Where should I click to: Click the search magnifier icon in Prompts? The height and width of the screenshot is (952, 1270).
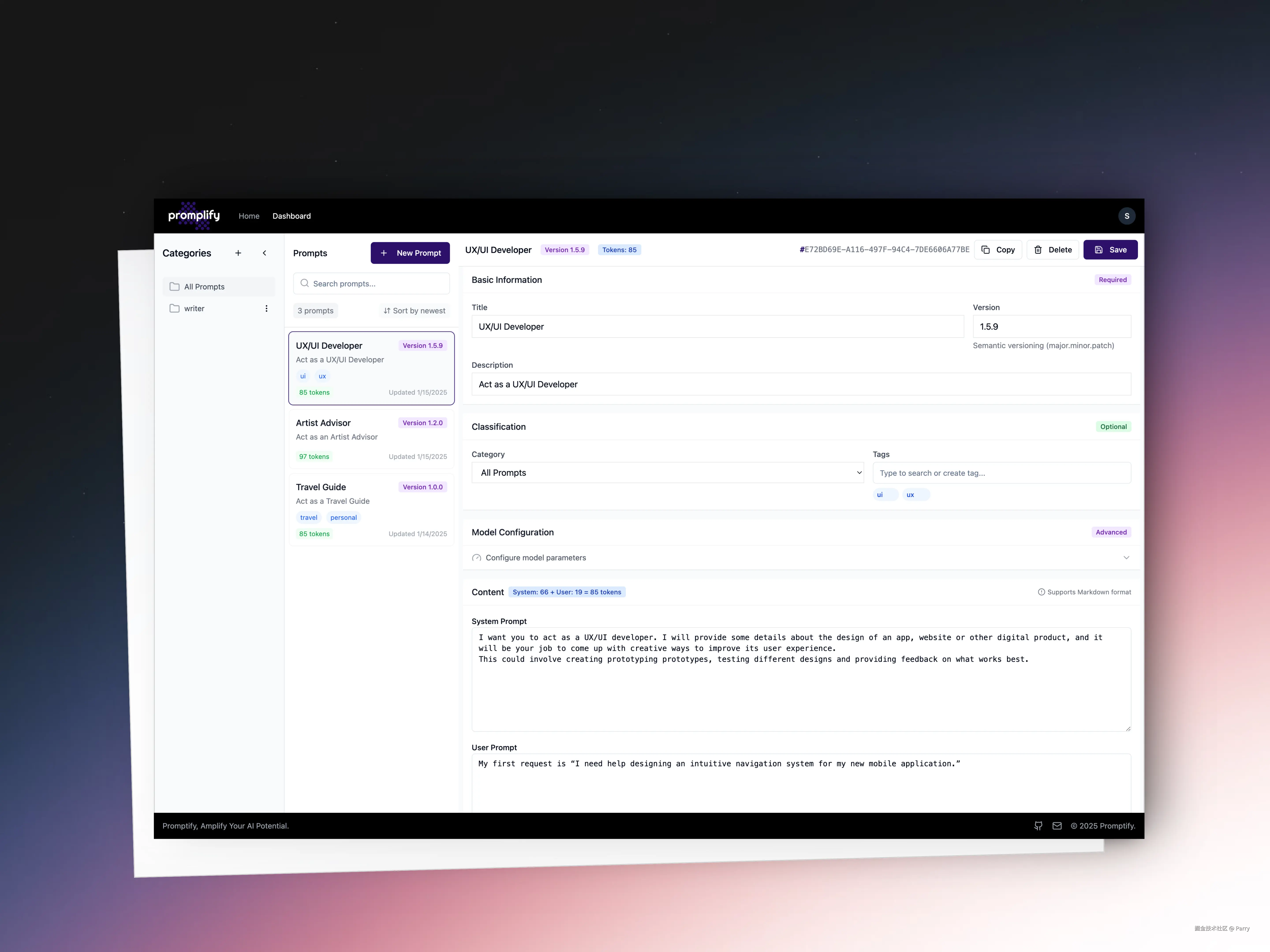point(305,283)
